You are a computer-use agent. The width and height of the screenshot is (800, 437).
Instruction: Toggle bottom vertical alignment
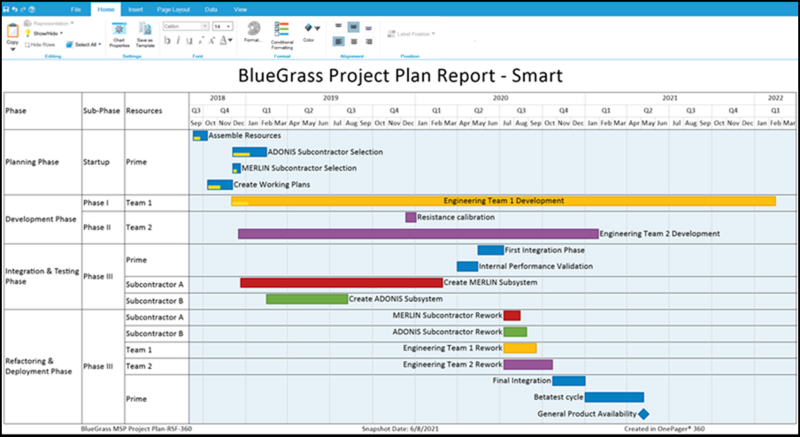coord(369,27)
